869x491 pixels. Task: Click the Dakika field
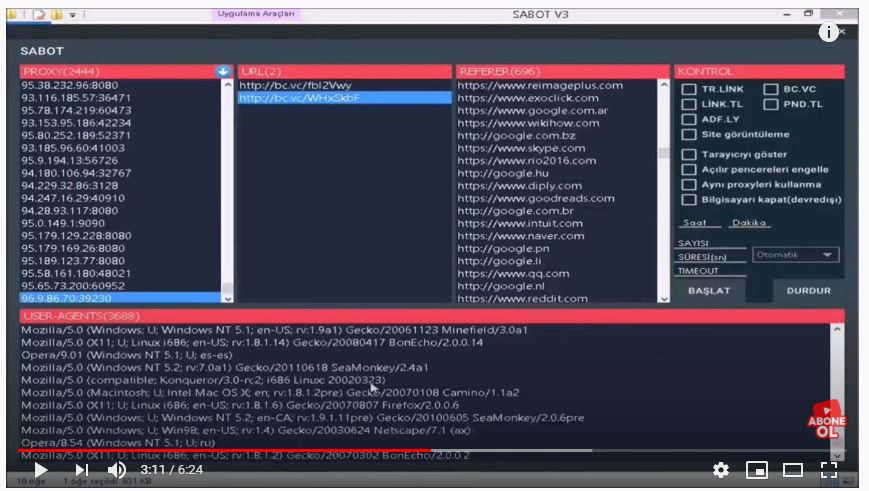coord(749,223)
